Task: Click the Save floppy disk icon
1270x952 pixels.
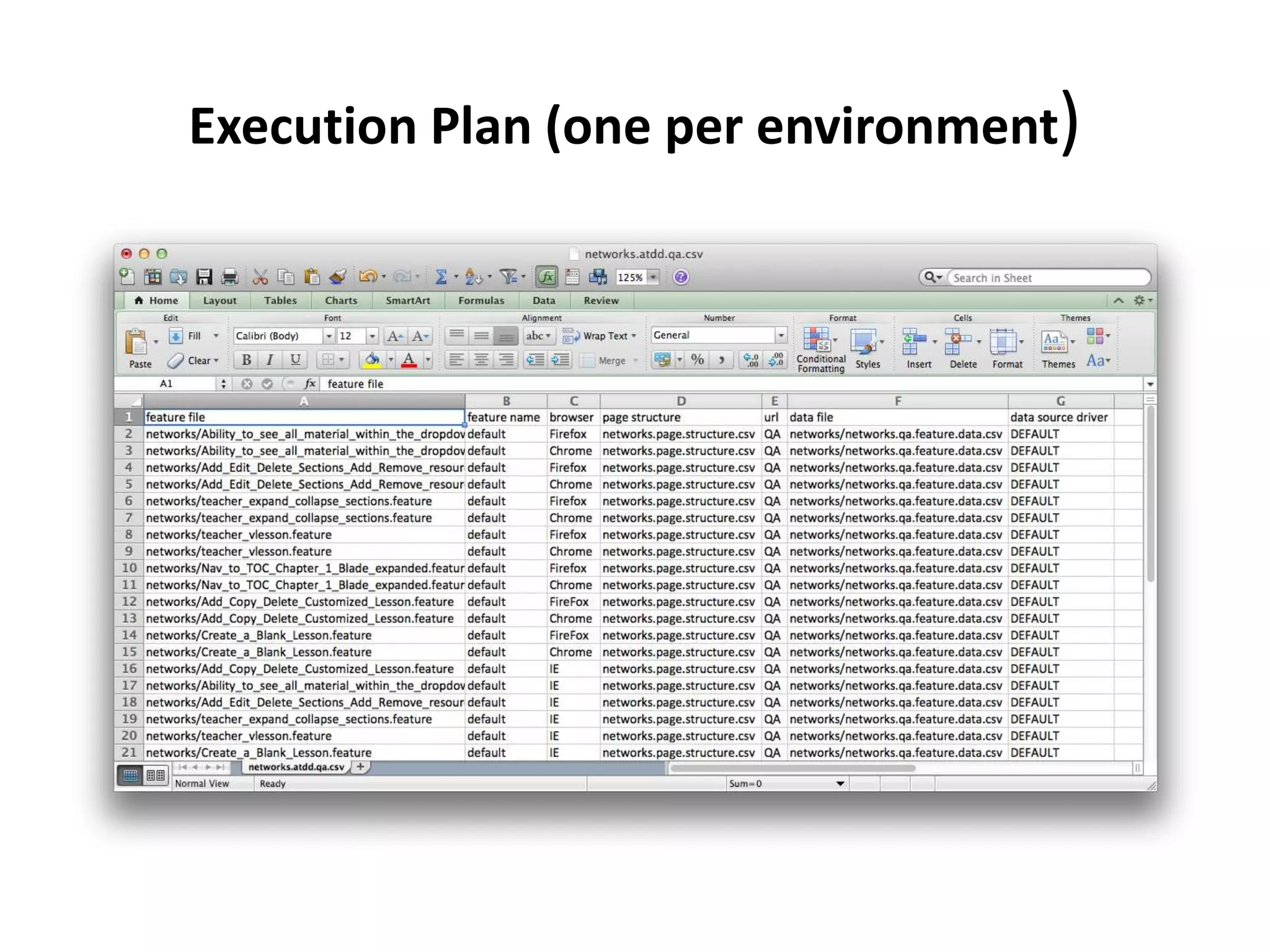Action: point(204,277)
